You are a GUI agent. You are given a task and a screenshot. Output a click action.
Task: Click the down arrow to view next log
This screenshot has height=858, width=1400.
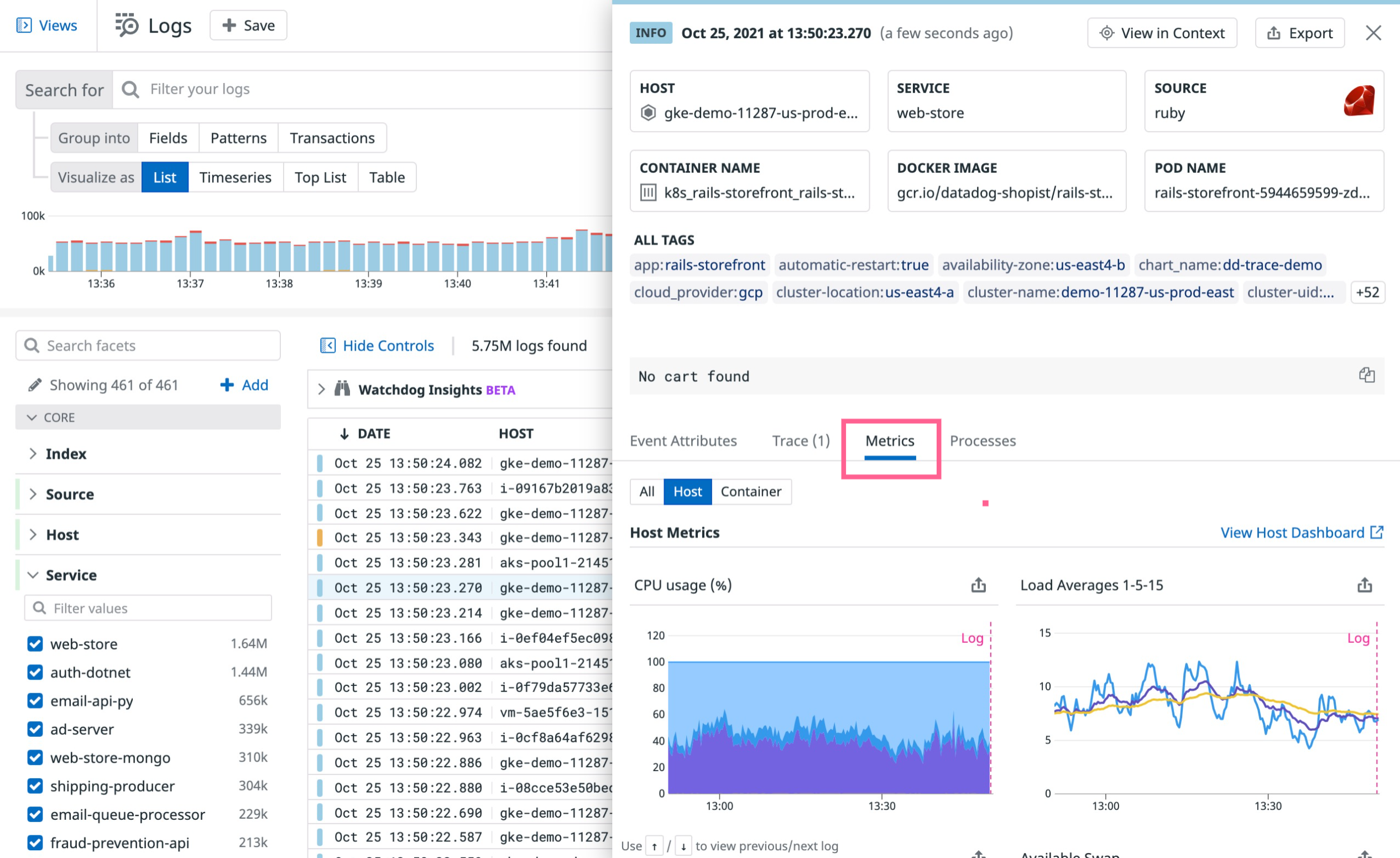pyautogui.click(x=683, y=846)
